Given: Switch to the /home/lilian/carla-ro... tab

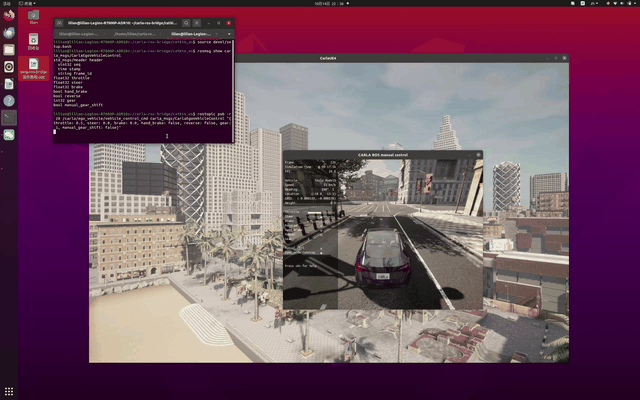Looking at the screenshot, I should pyautogui.click(x=135, y=34).
